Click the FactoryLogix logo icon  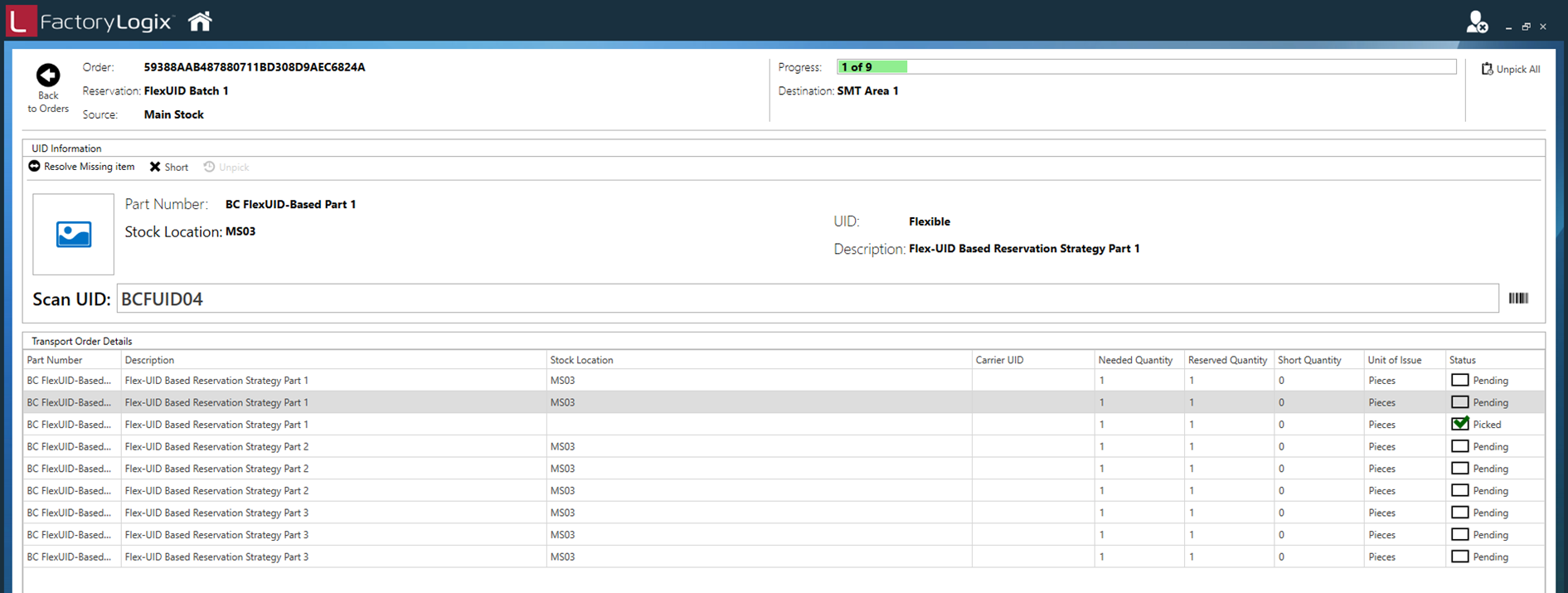click(x=21, y=22)
